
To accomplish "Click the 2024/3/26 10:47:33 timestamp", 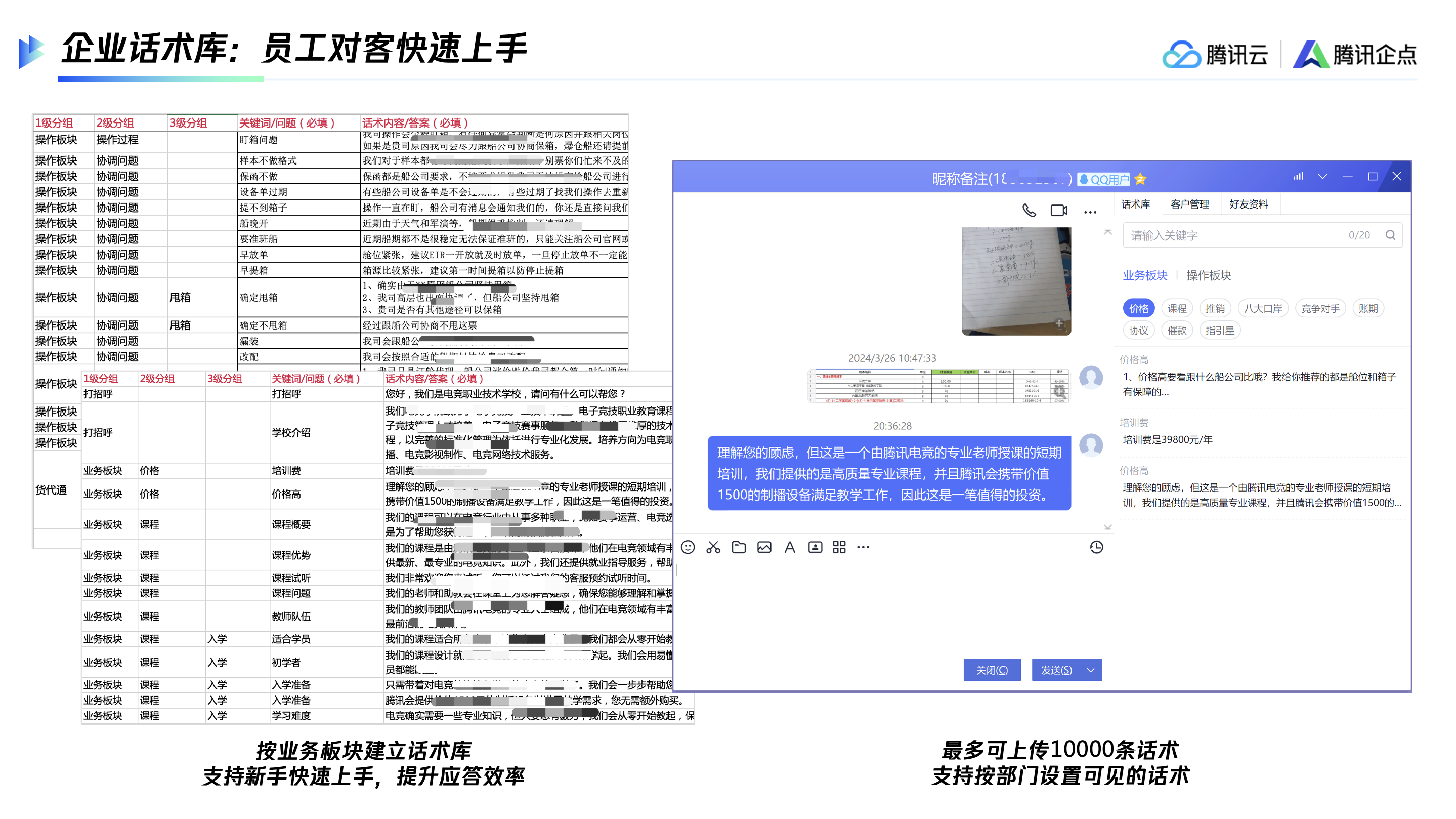I will [x=892, y=358].
